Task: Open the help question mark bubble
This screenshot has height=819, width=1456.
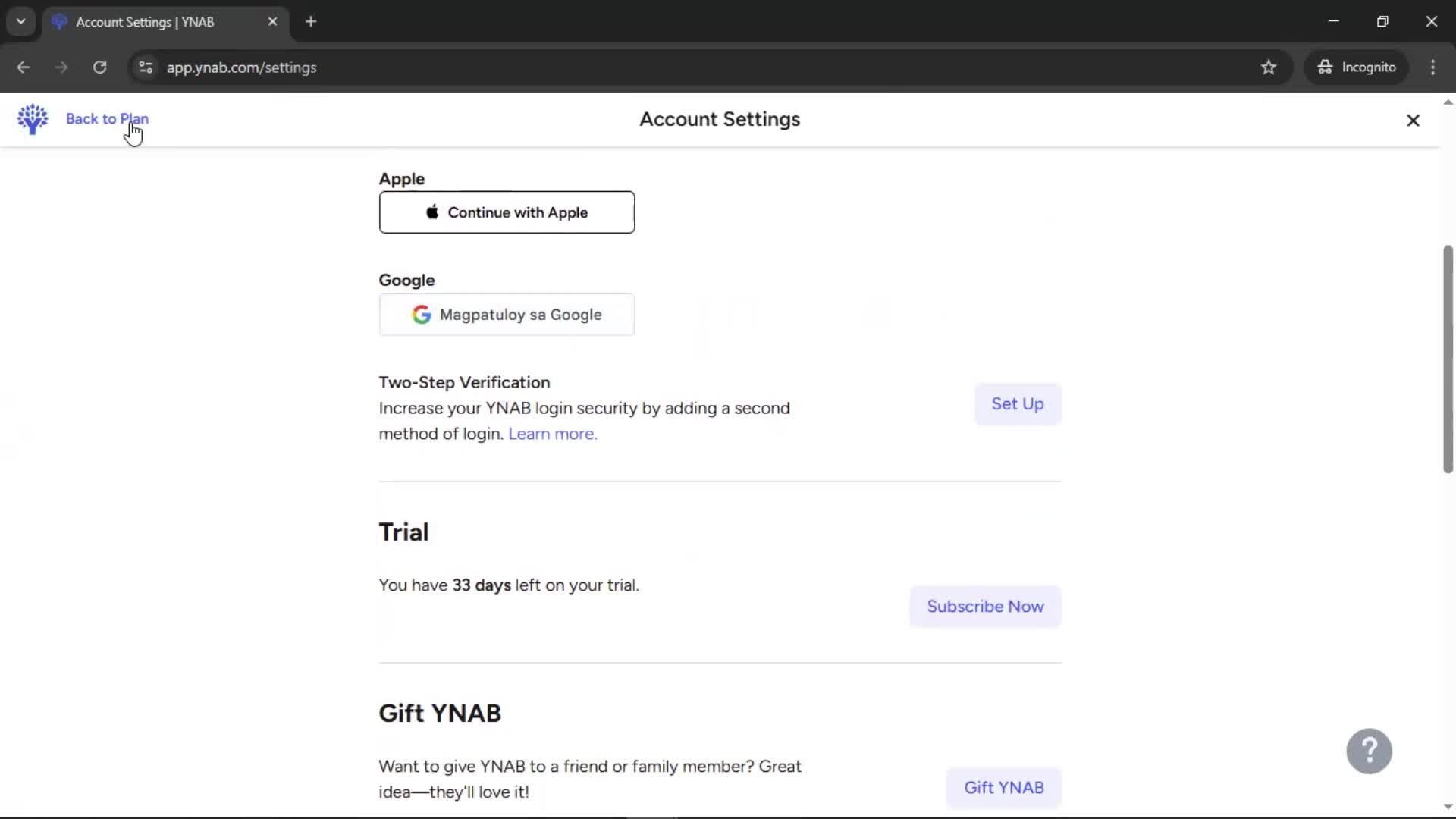Action: point(1369,752)
